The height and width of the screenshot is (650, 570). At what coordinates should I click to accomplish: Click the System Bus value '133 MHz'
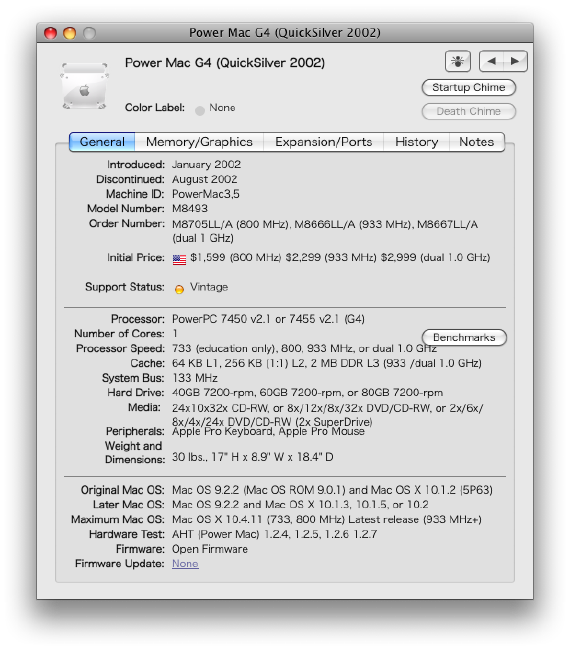coord(195,378)
